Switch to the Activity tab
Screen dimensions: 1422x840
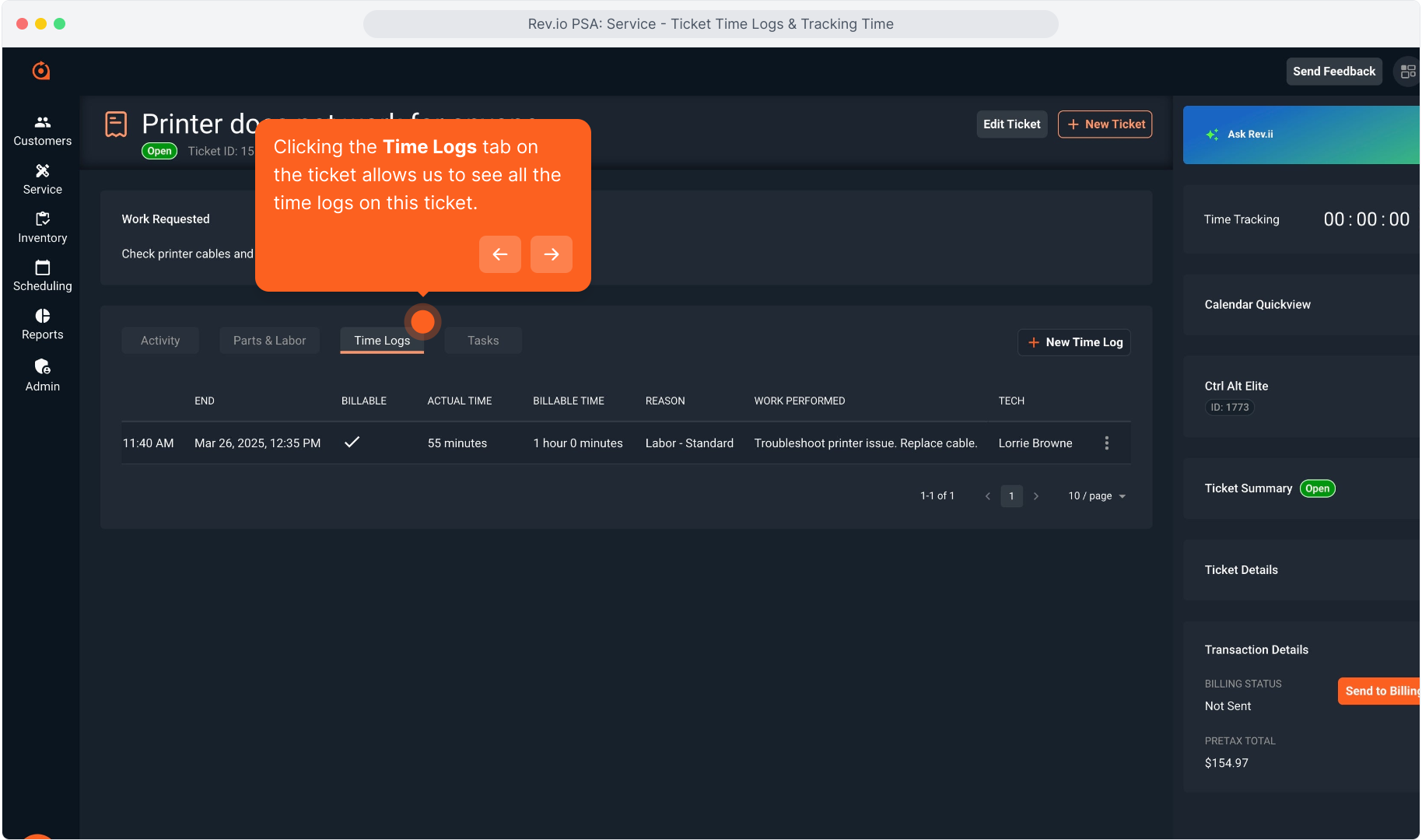coord(160,341)
